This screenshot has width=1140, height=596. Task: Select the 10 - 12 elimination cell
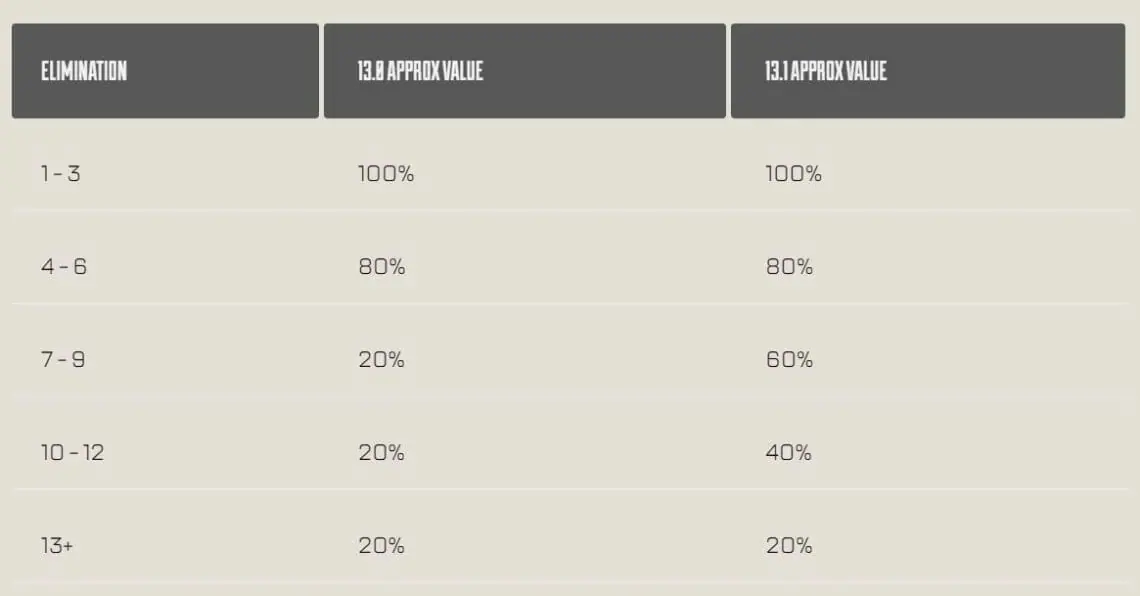pyautogui.click(x=72, y=453)
